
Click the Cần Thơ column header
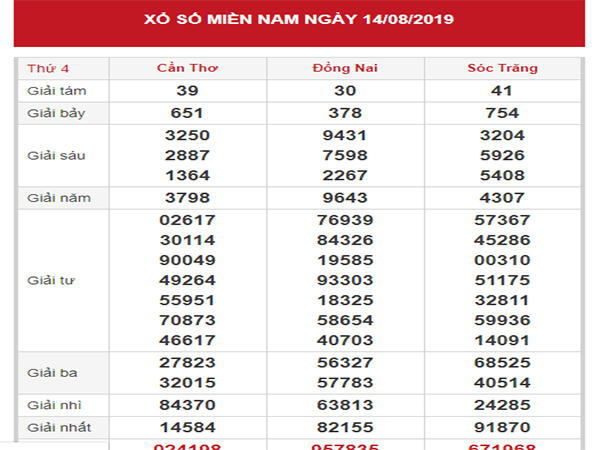tap(188, 68)
